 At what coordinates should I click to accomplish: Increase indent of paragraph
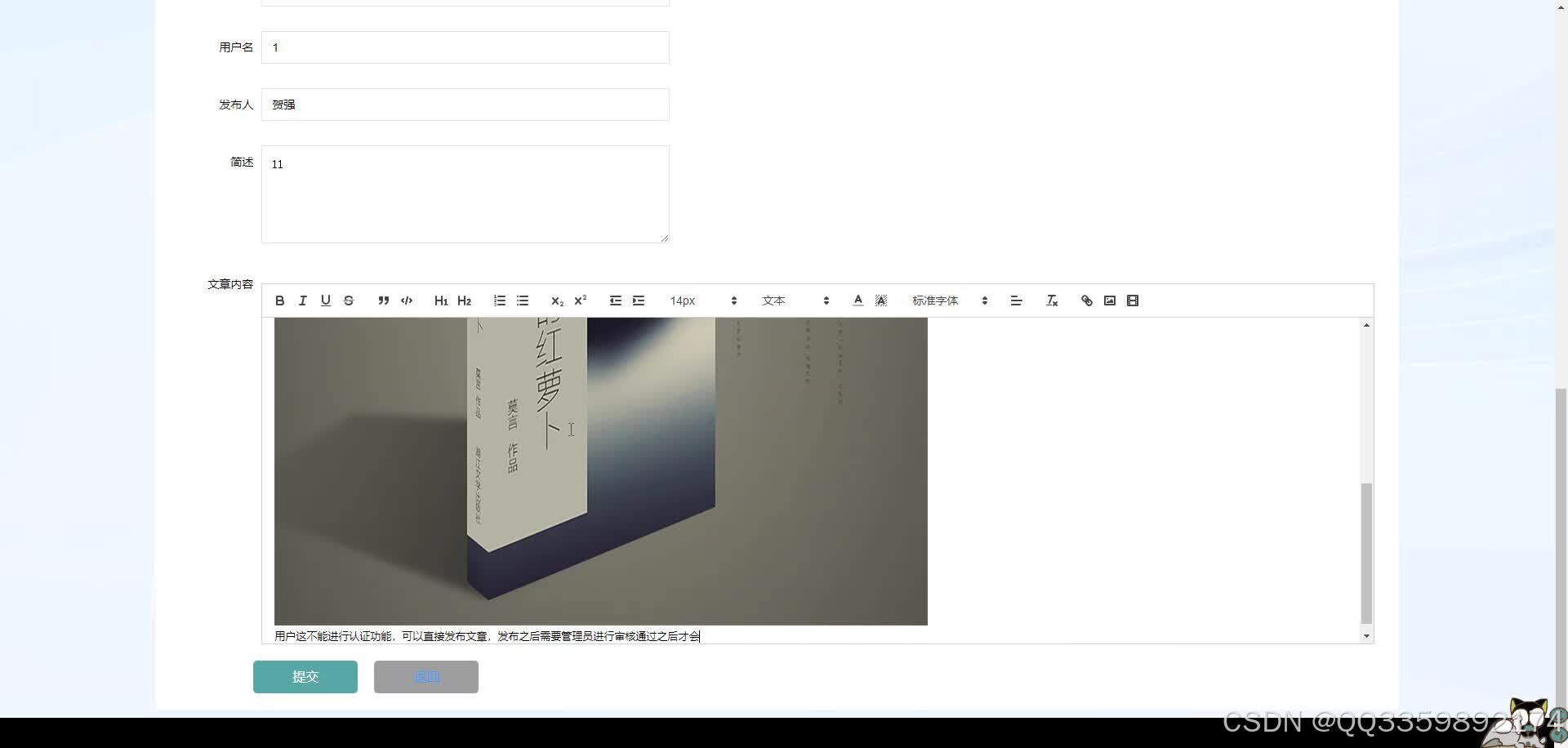tap(639, 301)
